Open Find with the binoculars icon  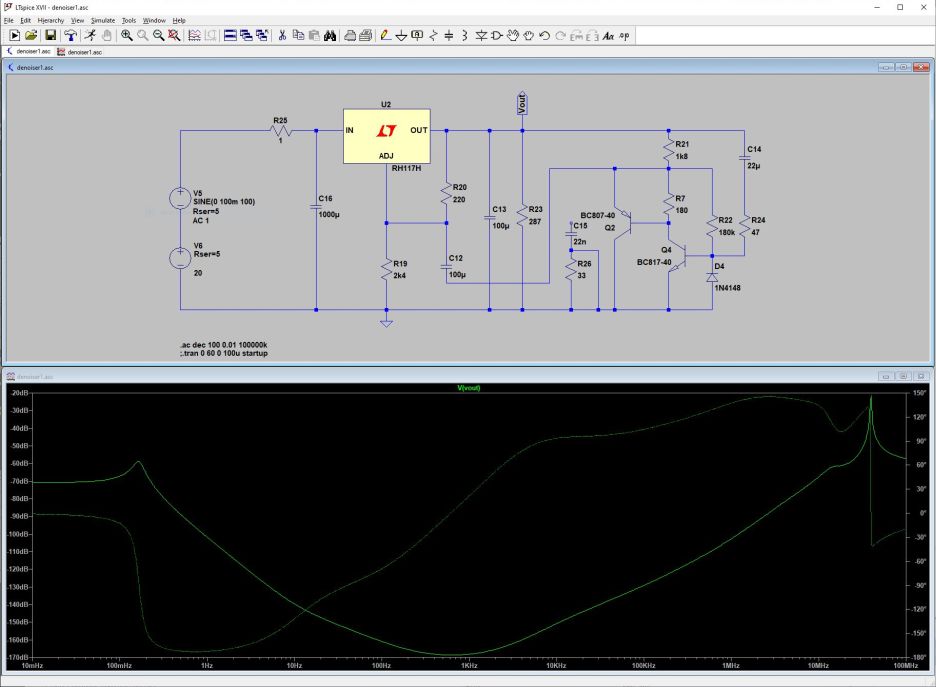(x=330, y=36)
